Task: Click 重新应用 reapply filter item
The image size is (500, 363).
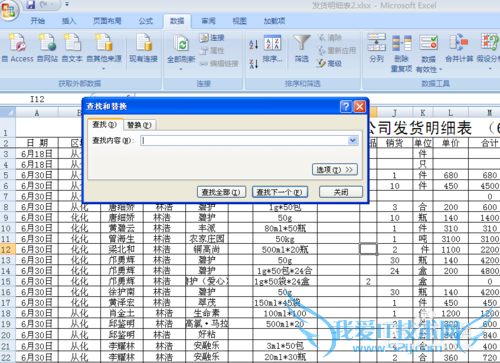Action: click(x=336, y=51)
